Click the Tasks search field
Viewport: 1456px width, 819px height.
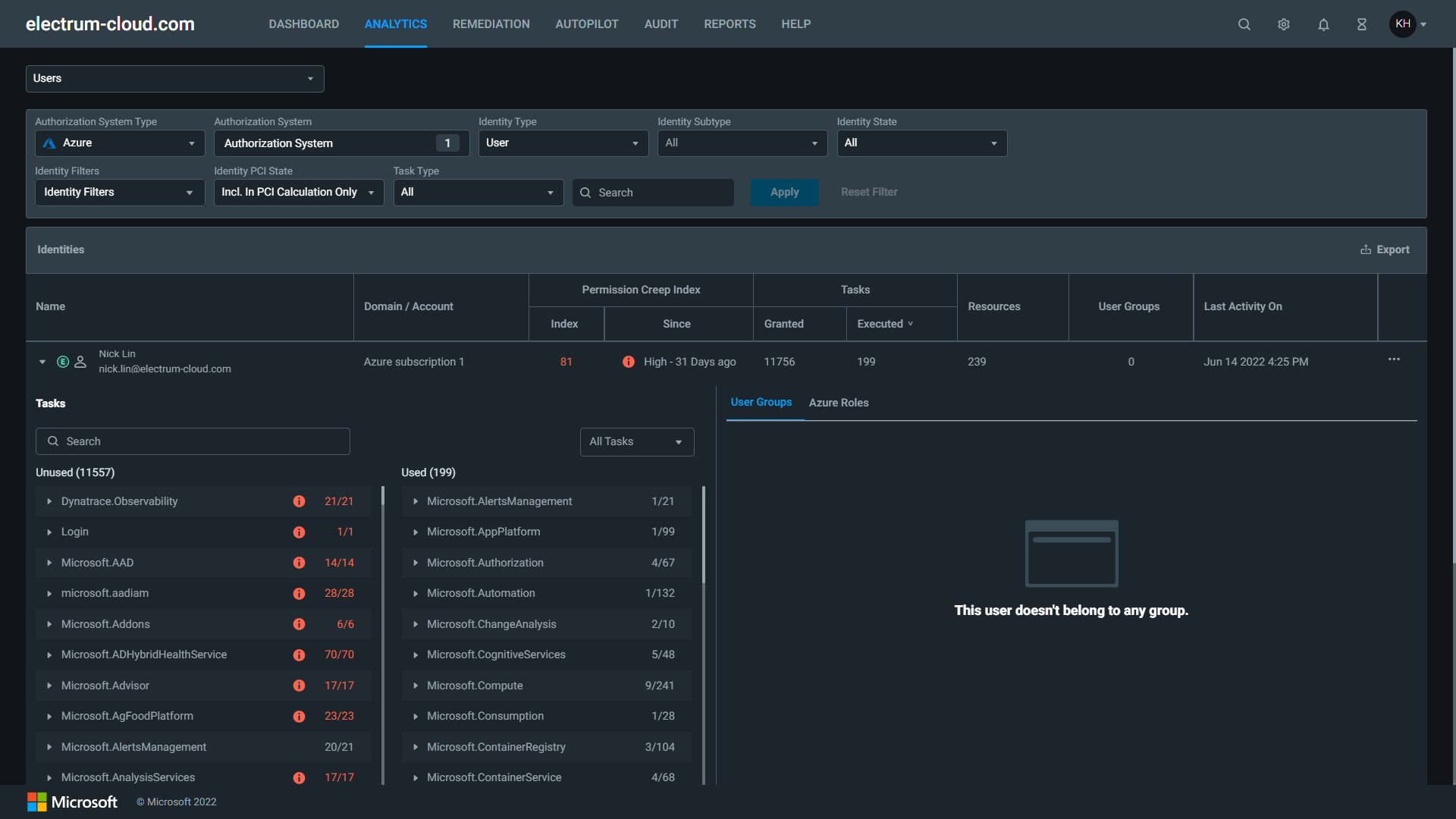[x=193, y=441]
